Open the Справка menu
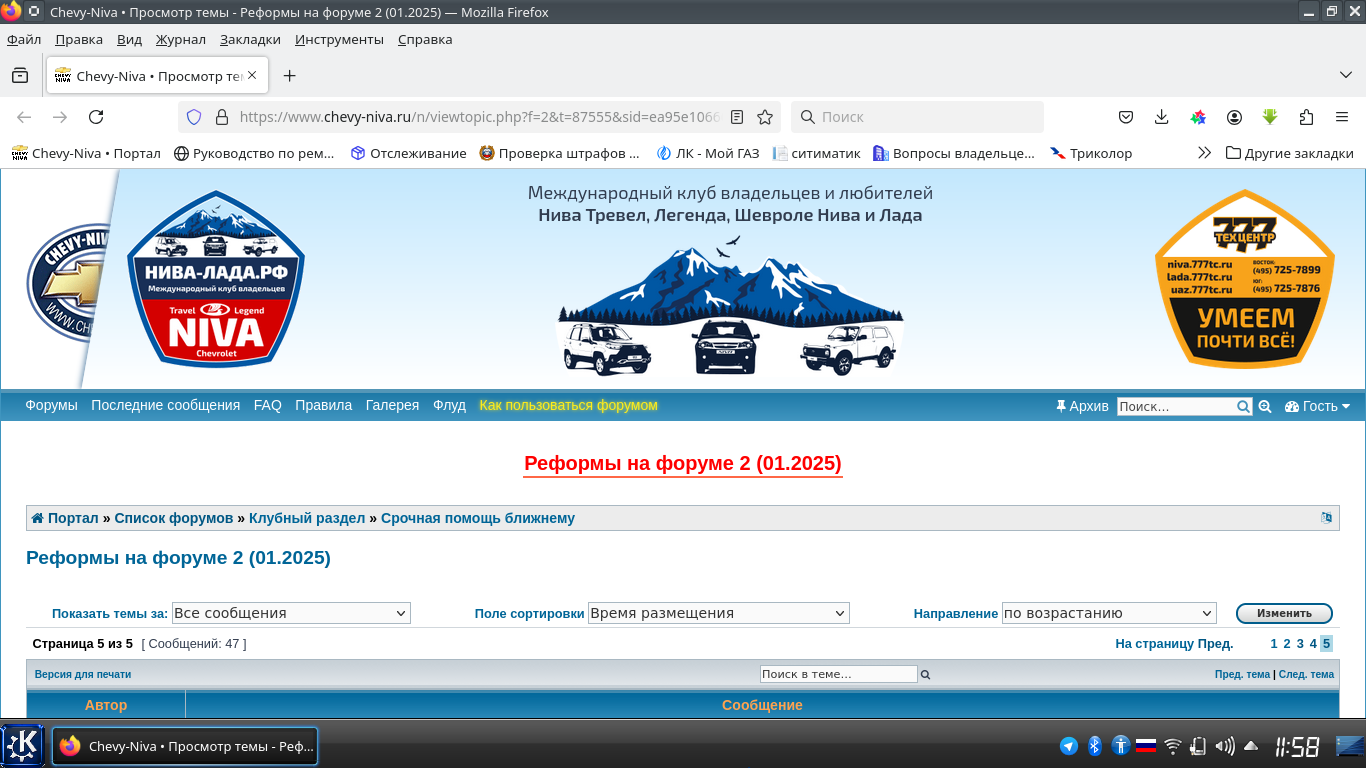1366x768 pixels. pos(425,40)
